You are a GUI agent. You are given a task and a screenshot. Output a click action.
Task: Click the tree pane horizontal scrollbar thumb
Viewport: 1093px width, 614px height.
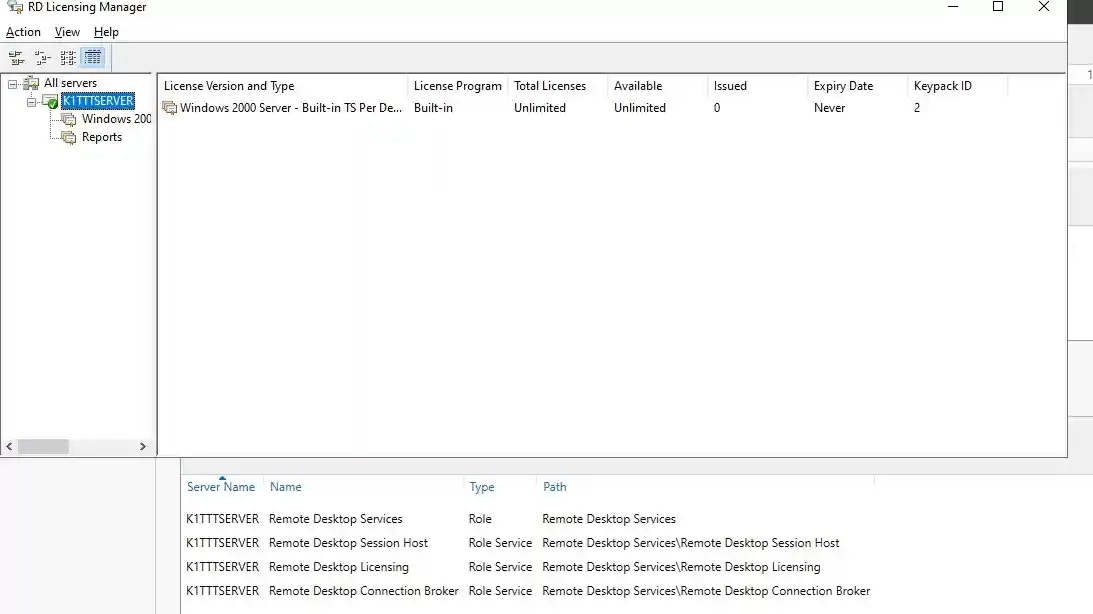point(43,447)
